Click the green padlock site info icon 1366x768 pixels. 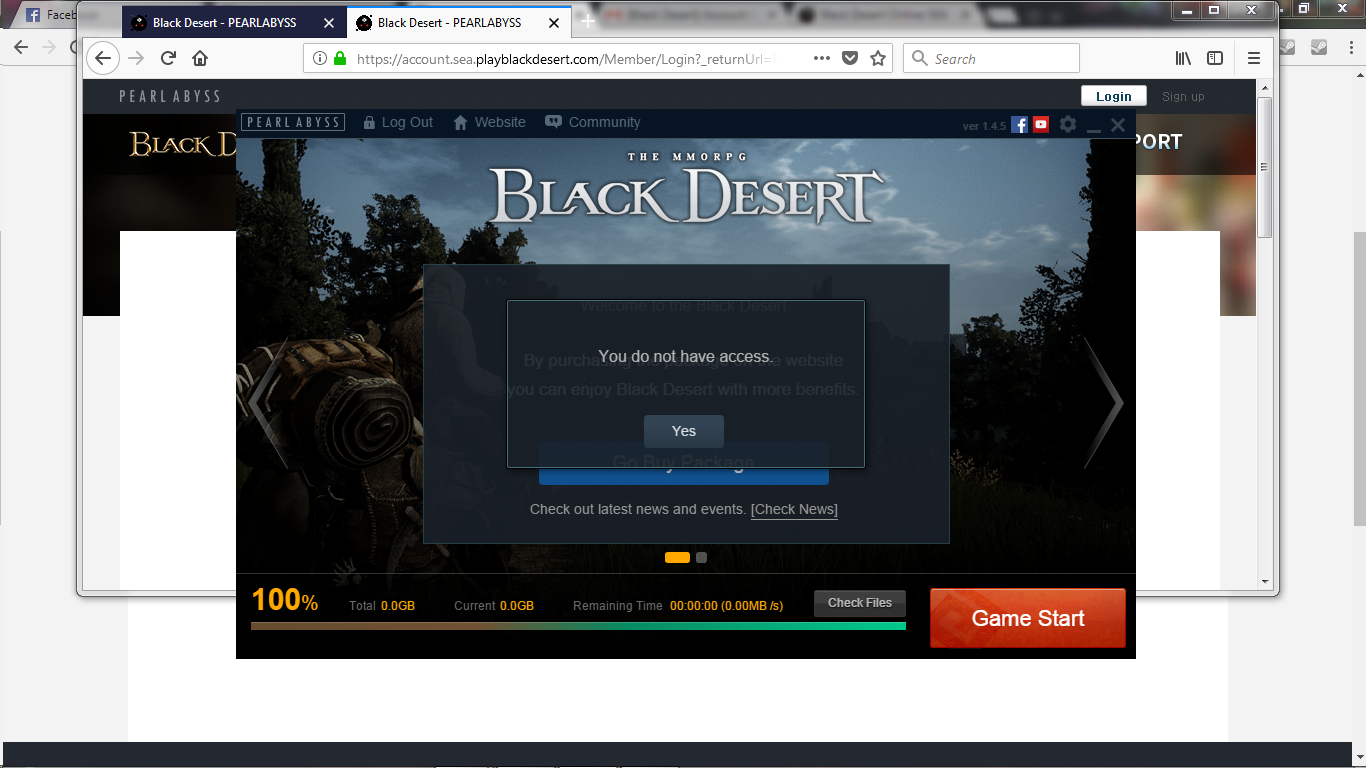tap(340, 59)
